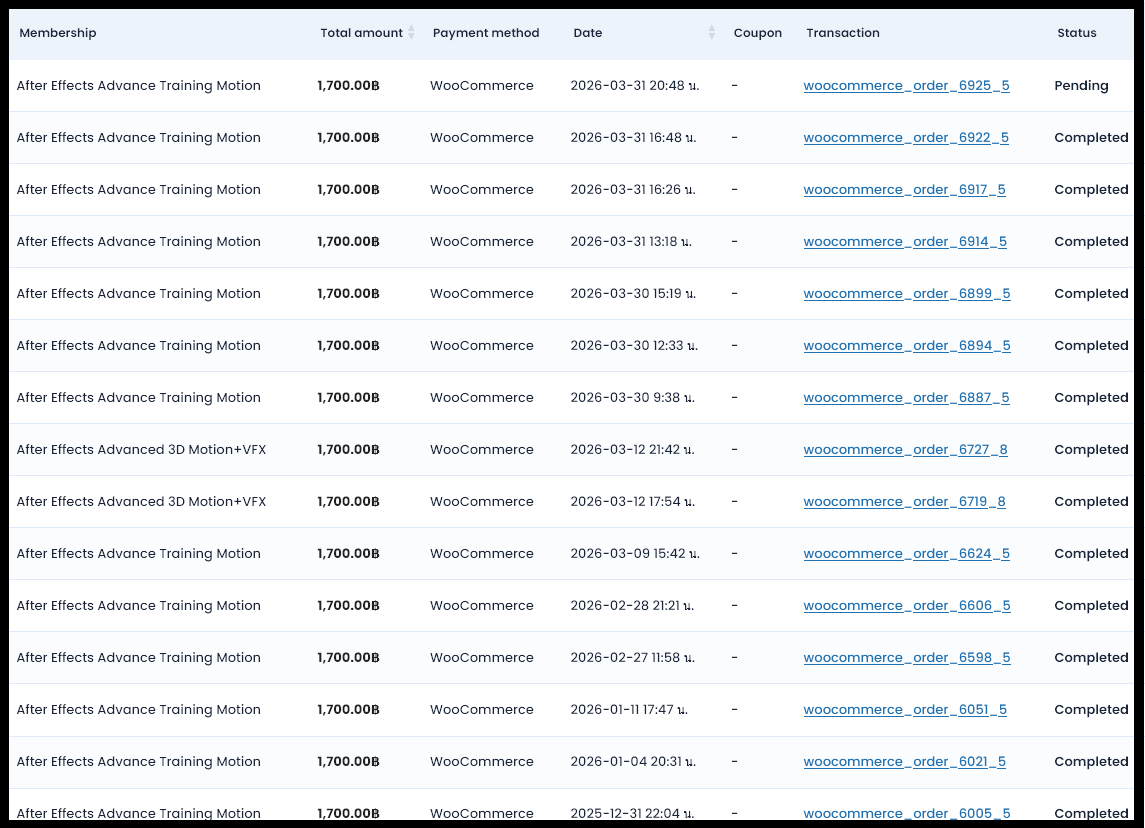Viewport: 1145px width, 828px height.
Task: Click the Membership column header
Action: click(x=58, y=33)
